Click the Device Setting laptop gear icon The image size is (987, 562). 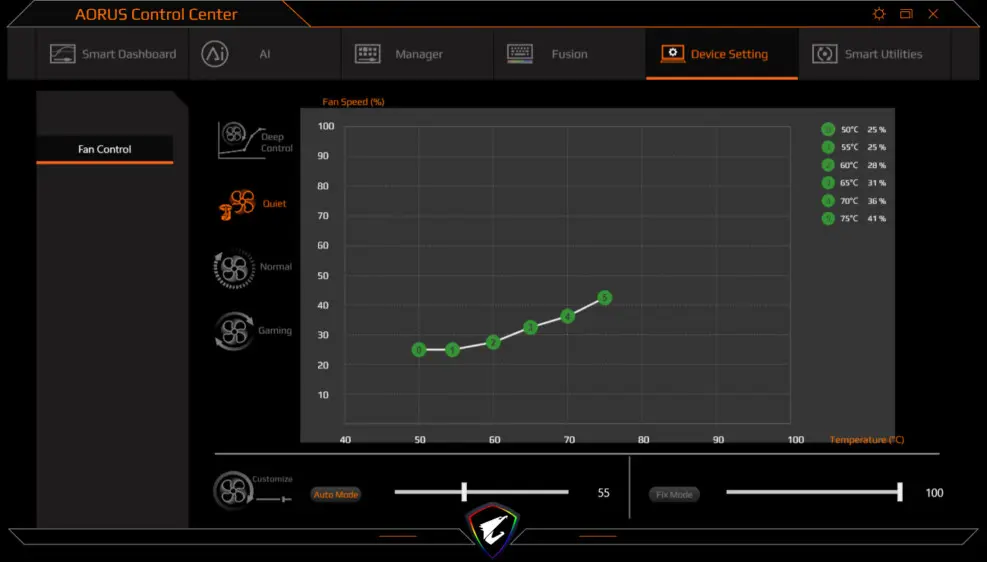pos(672,53)
